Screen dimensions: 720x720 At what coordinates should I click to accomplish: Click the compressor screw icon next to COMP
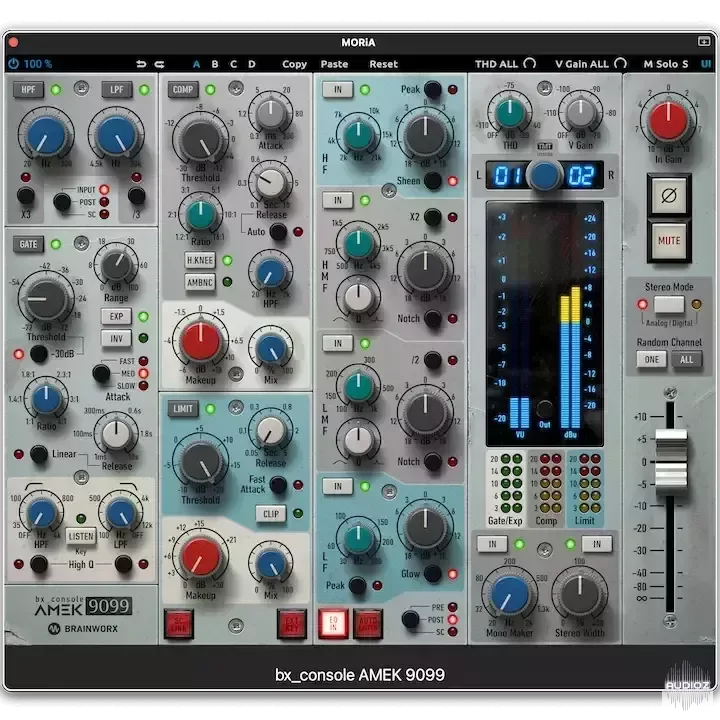pyautogui.click(x=236, y=87)
